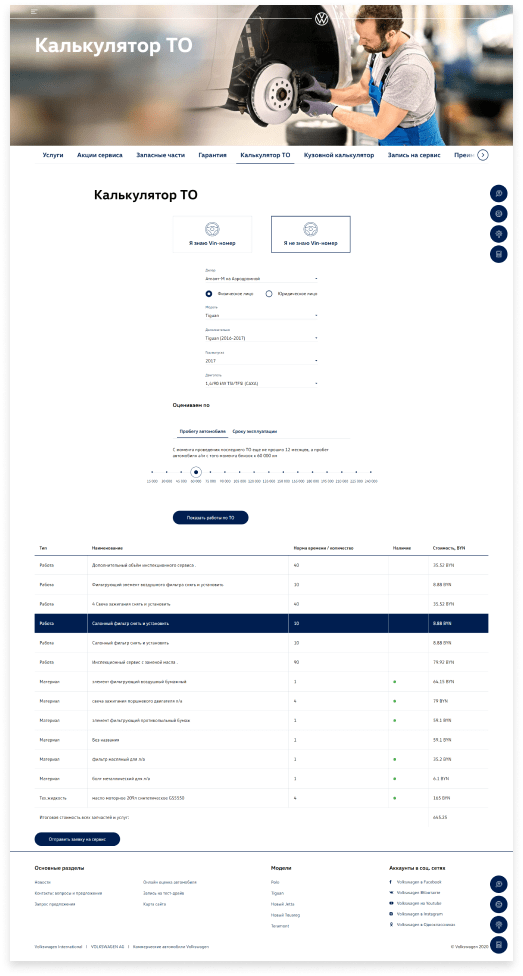Click row 'масло моторное 209л синтетическое G55550'
The height and width of the screenshot is (976, 523).
[x=262, y=797]
